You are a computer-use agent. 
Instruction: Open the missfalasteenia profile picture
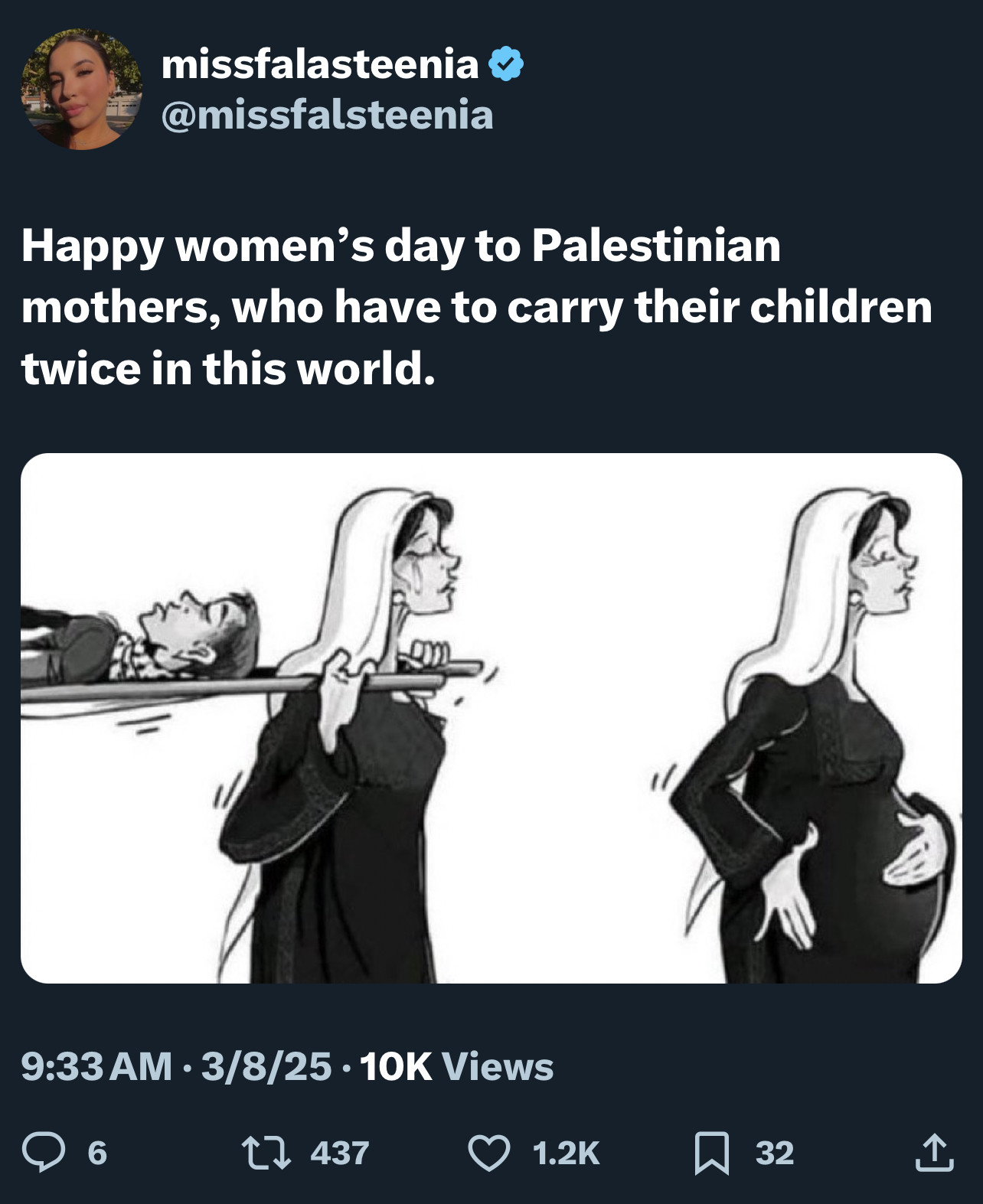[81, 89]
